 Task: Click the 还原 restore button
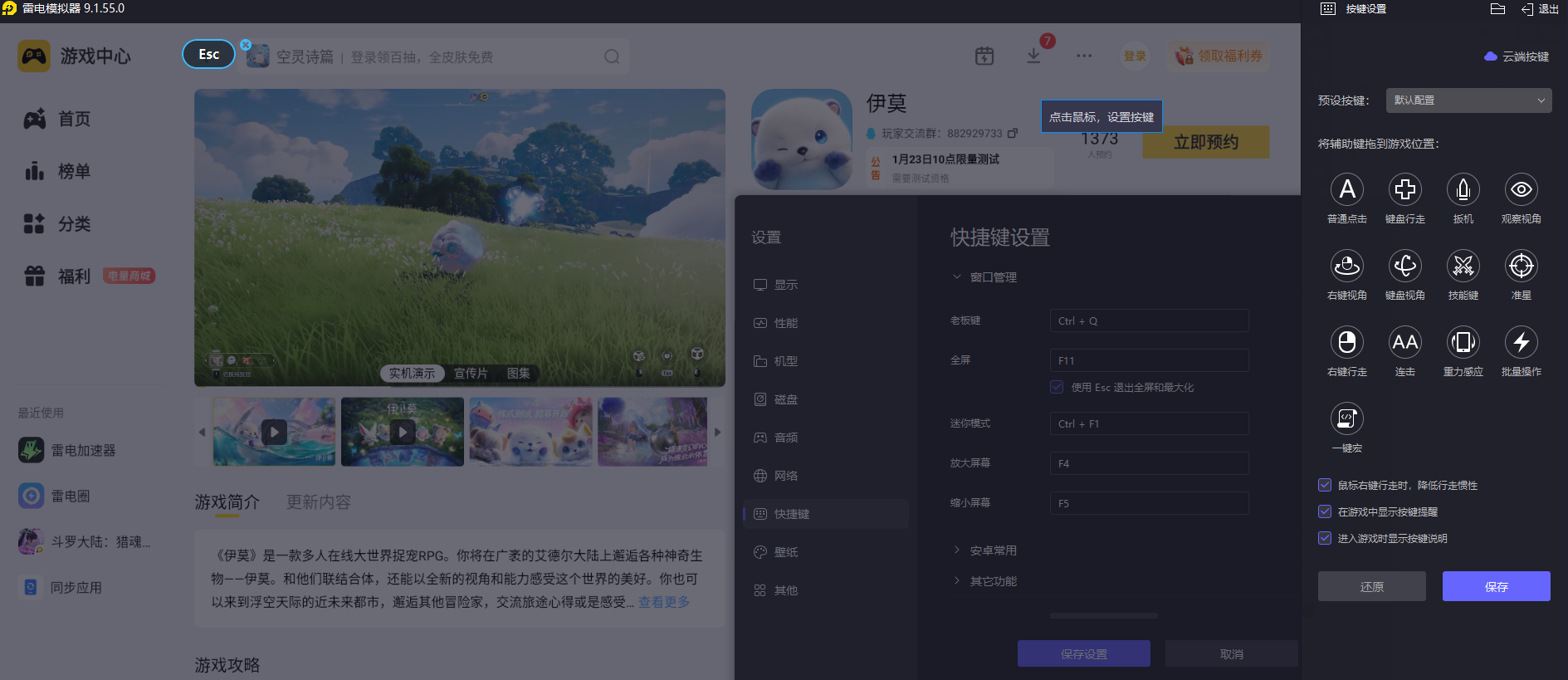(x=1371, y=586)
